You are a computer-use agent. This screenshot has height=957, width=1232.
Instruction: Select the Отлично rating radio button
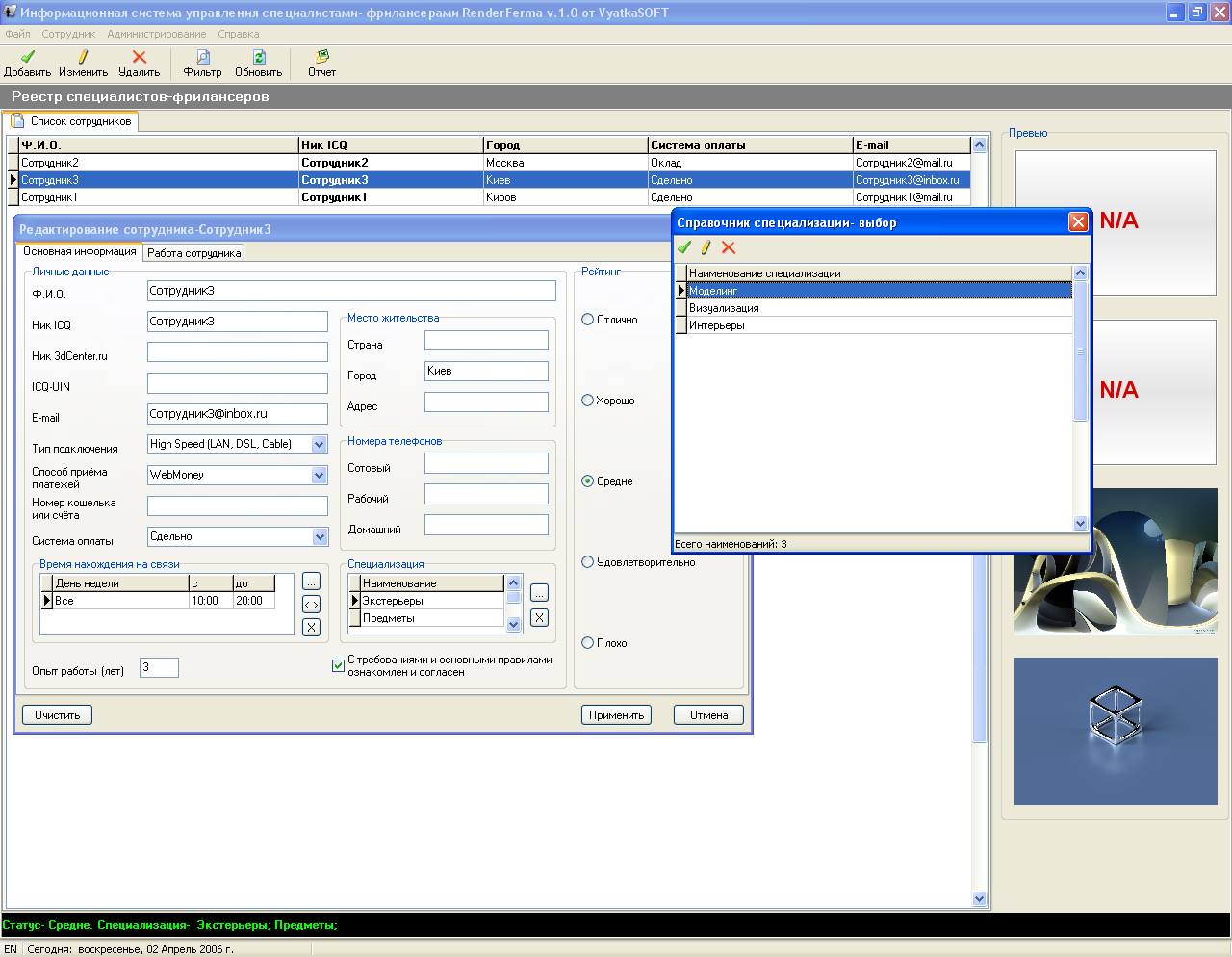pyautogui.click(x=587, y=320)
